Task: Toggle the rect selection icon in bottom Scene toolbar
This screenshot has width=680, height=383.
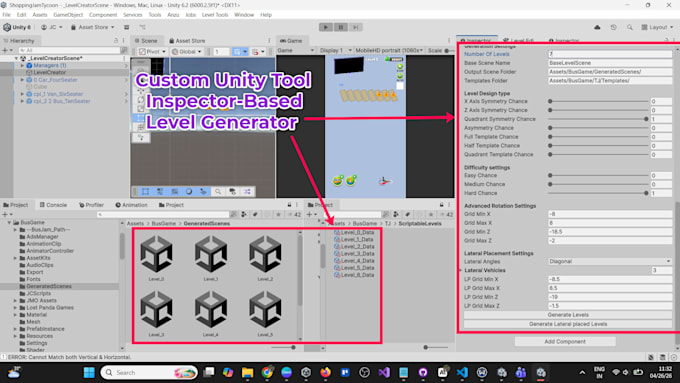Action: pos(145,191)
